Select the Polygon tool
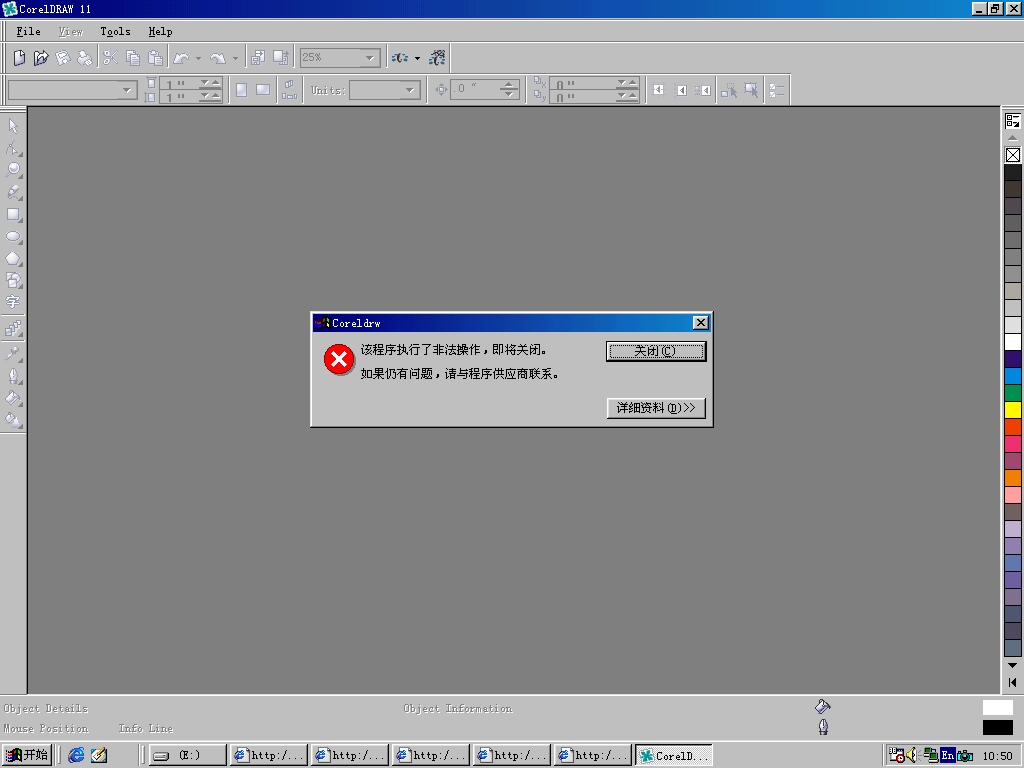The width and height of the screenshot is (1024, 768). [13, 259]
